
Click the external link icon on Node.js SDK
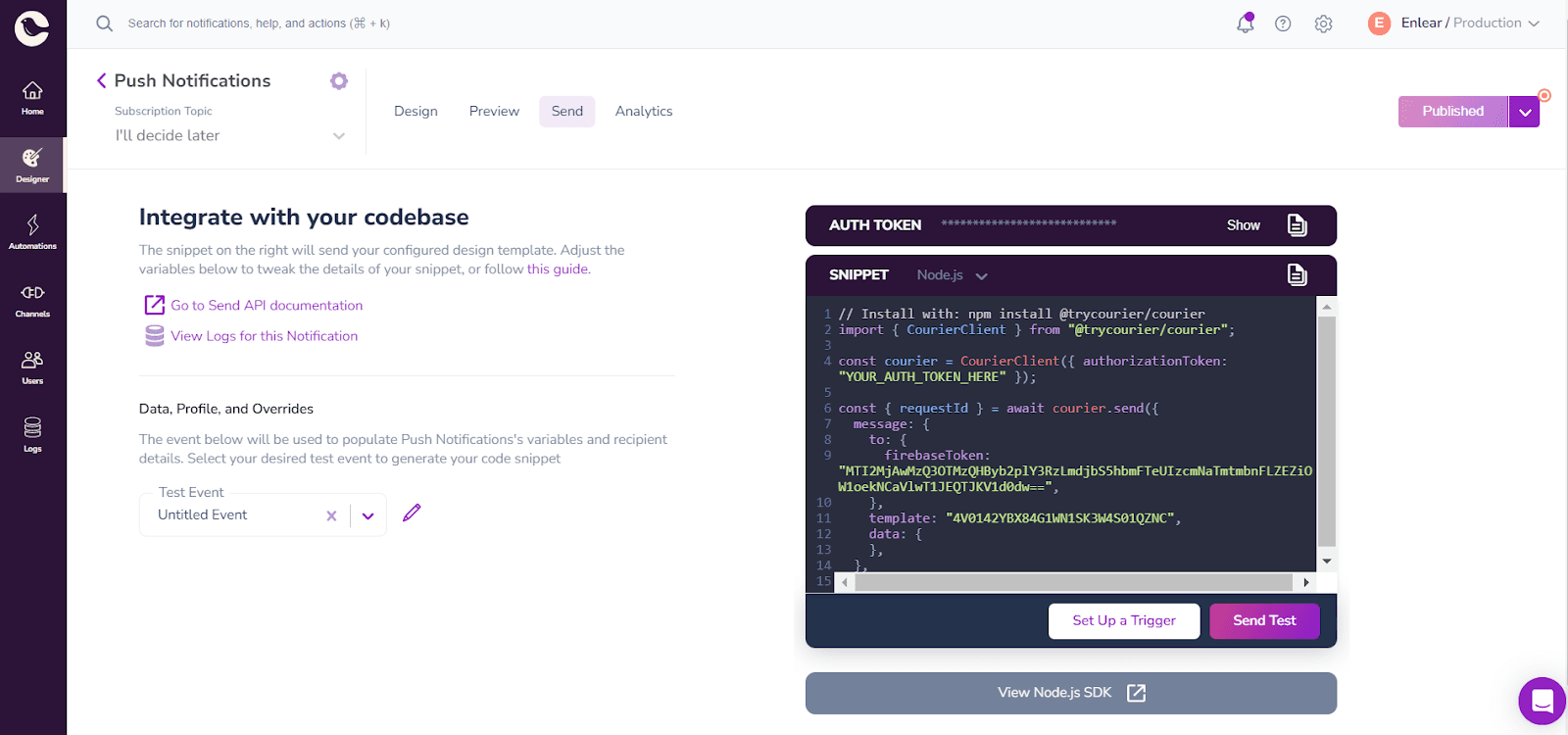pyautogui.click(x=1136, y=693)
